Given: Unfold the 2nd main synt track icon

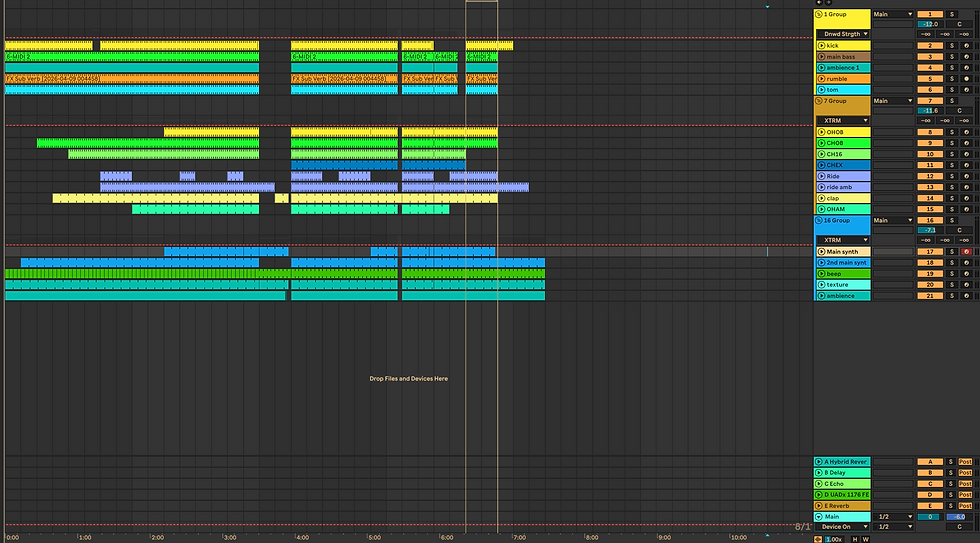Looking at the screenshot, I should pyautogui.click(x=821, y=262).
